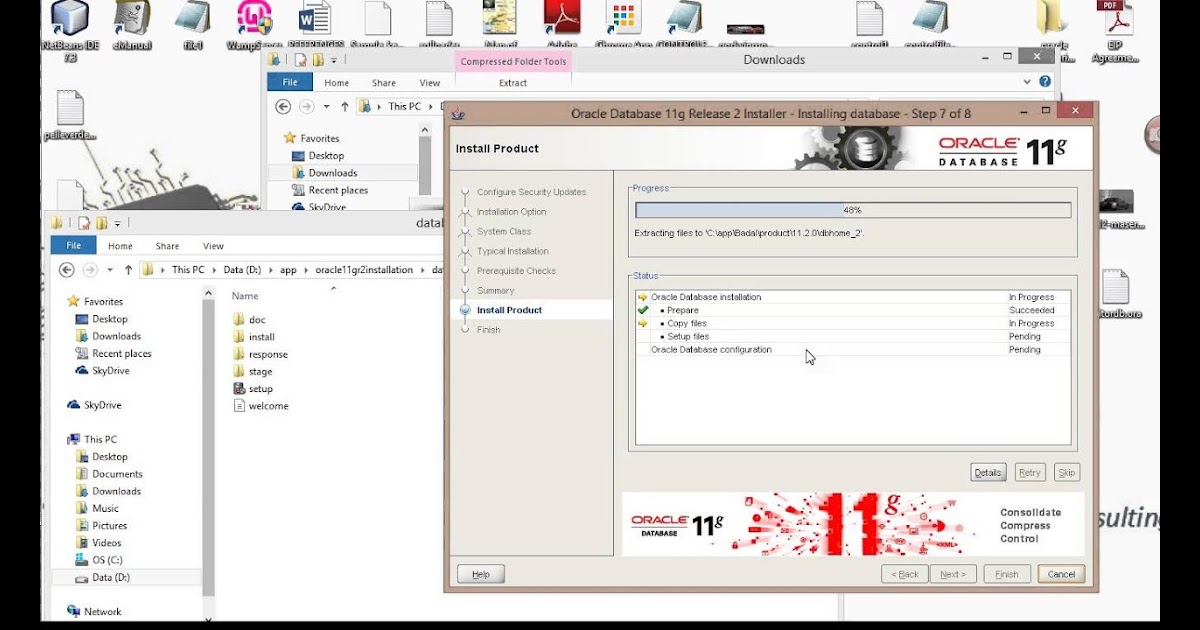Sort by the Name column header
Image resolution: width=1200 pixels, height=630 pixels.
coord(245,296)
